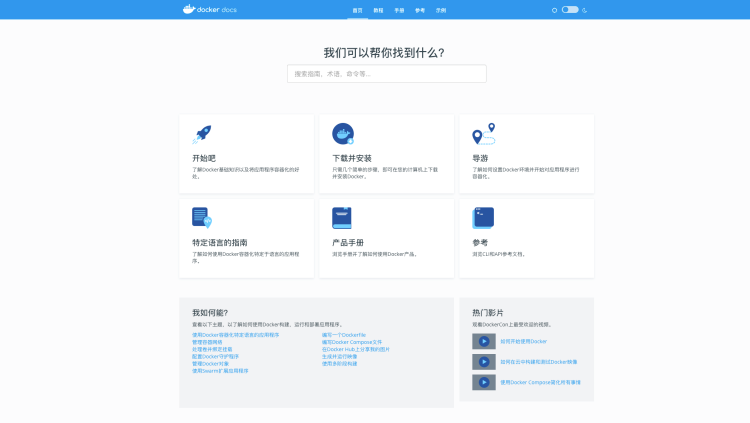Play the 使用Docker Compose简化所有事情 video thumbnail
This screenshot has height=423, width=750.
pyautogui.click(x=484, y=382)
